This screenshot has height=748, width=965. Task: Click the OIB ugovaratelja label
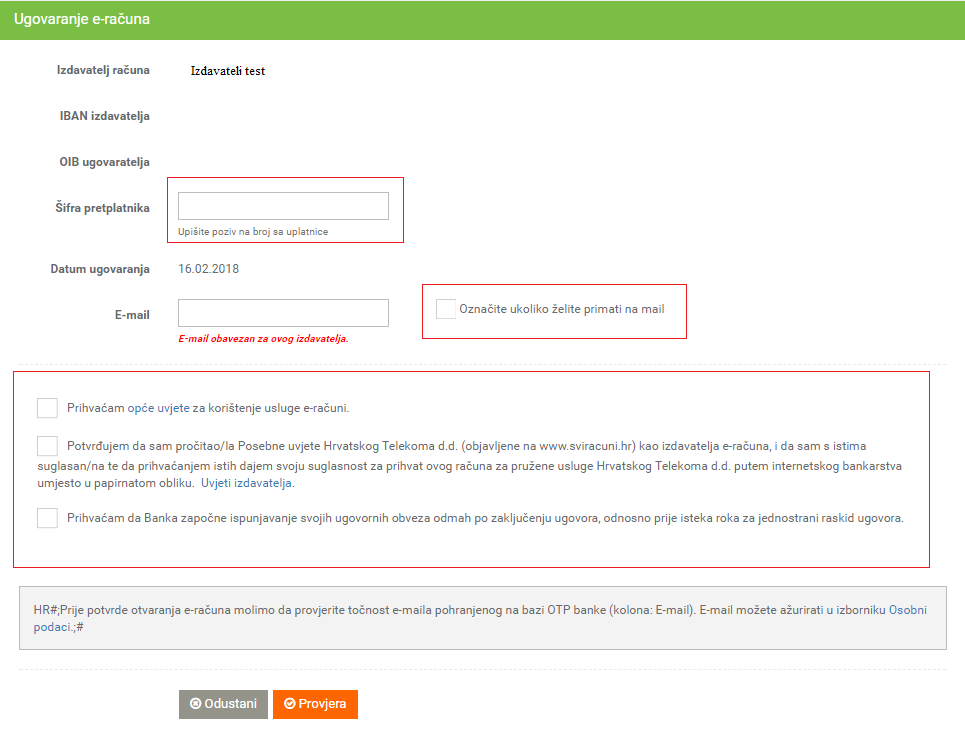pos(105,162)
